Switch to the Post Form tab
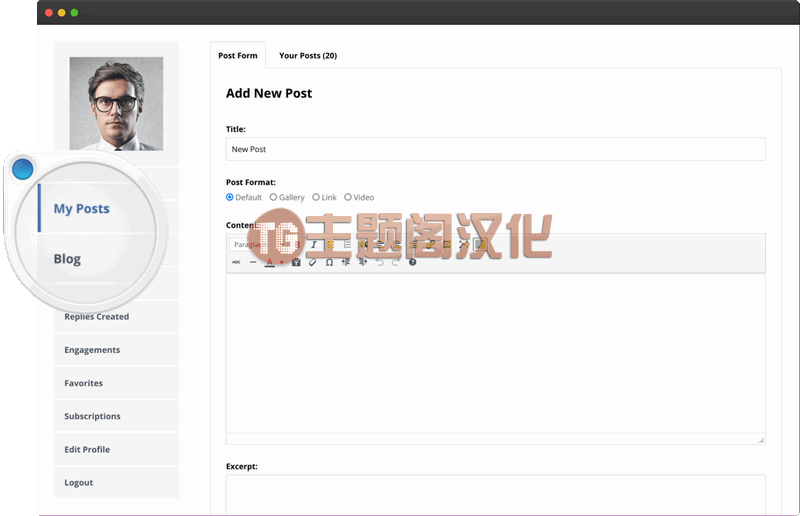Image resolution: width=800 pixels, height=516 pixels. point(238,55)
